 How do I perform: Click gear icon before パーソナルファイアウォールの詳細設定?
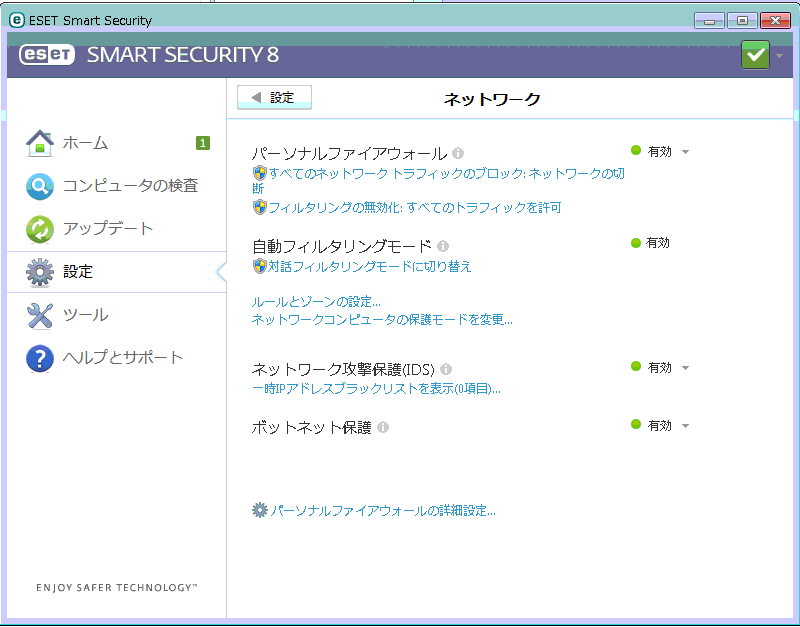tap(260, 510)
